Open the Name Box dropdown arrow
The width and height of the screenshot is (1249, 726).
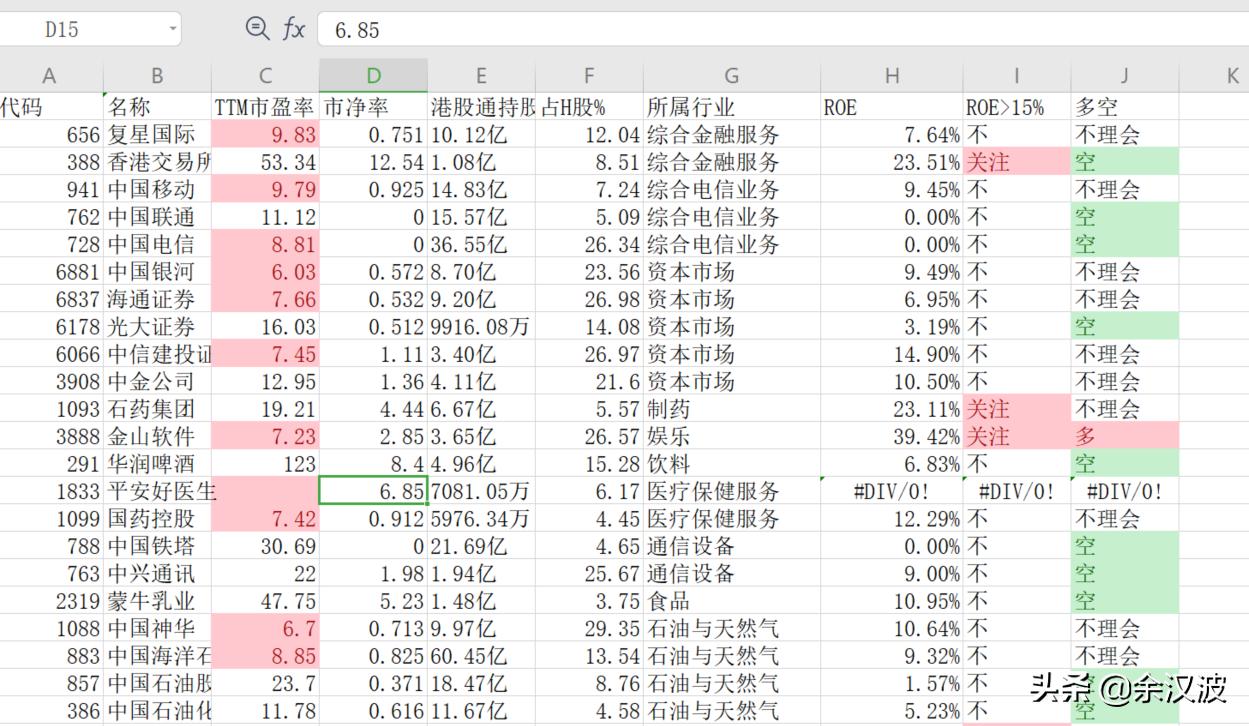pyautogui.click(x=170, y=29)
